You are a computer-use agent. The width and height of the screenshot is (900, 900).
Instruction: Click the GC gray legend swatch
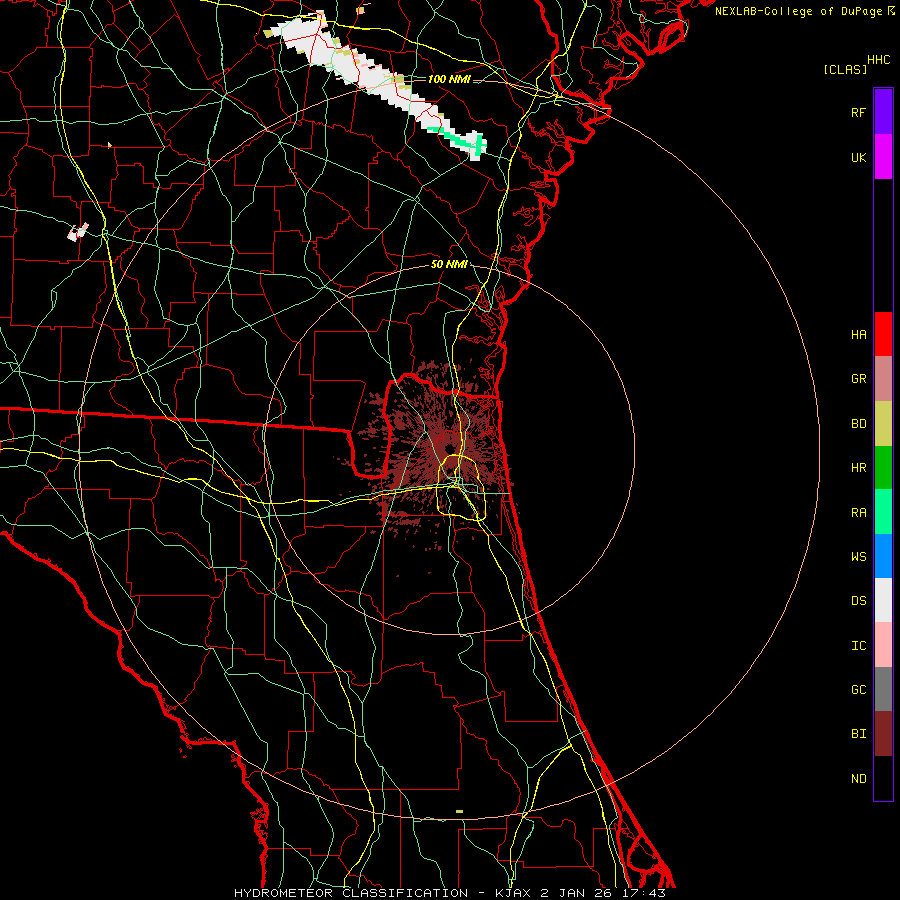[883, 689]
